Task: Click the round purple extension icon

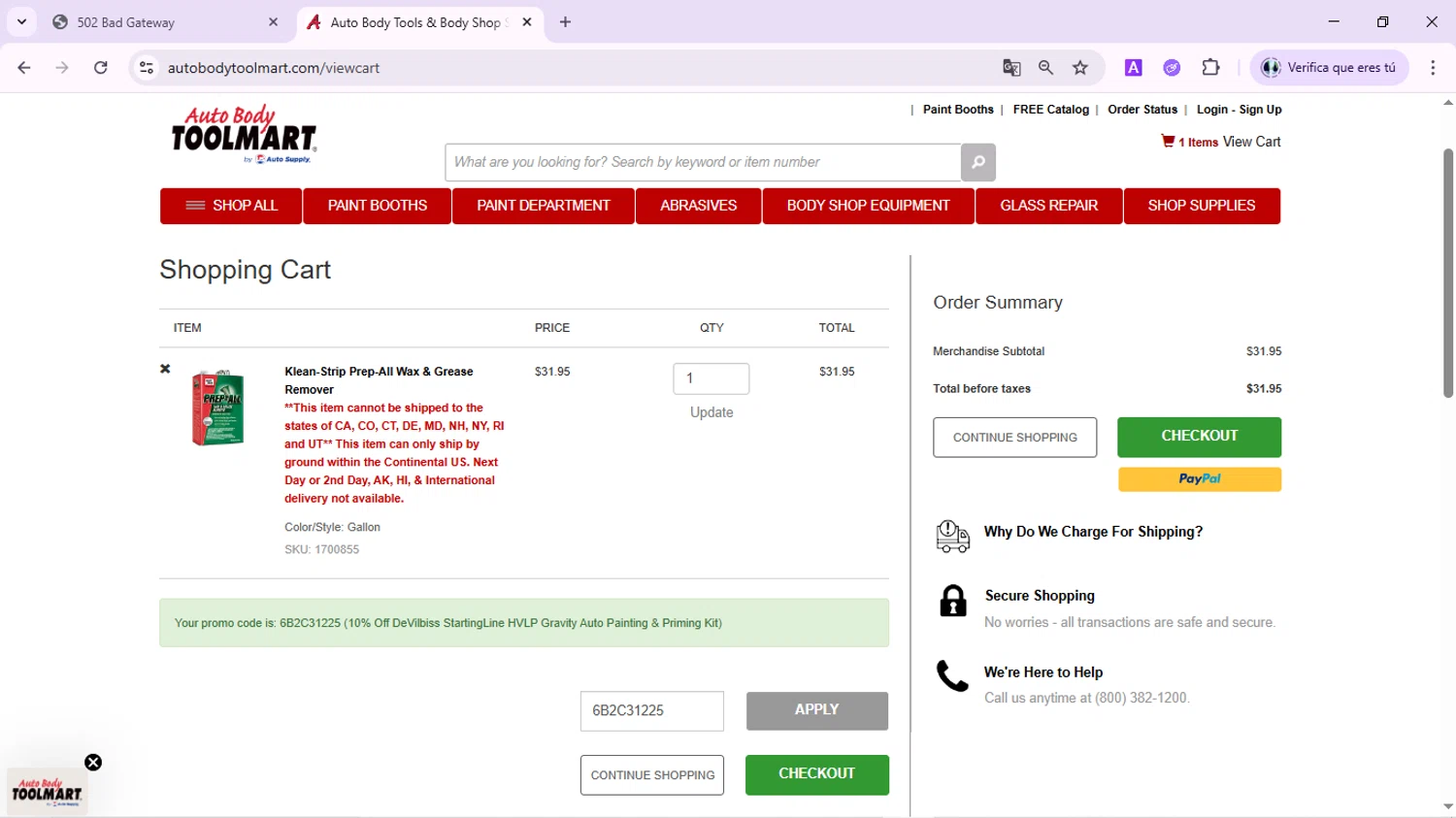Action: point(1172,68)
